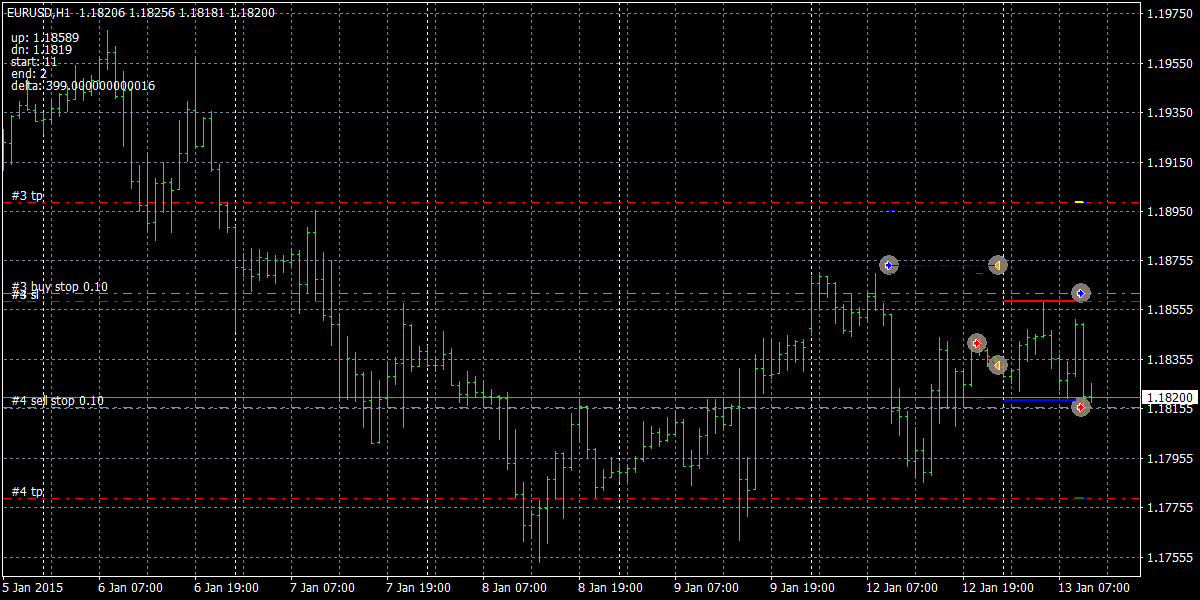Click the '7 Jan 07:00' time axis label
1200x600 pixels.
click(323, 588)
